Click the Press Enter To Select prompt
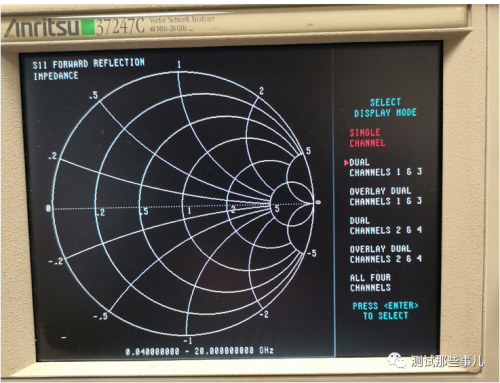Screen dimensions: 500x383 [x=385, y=311]
